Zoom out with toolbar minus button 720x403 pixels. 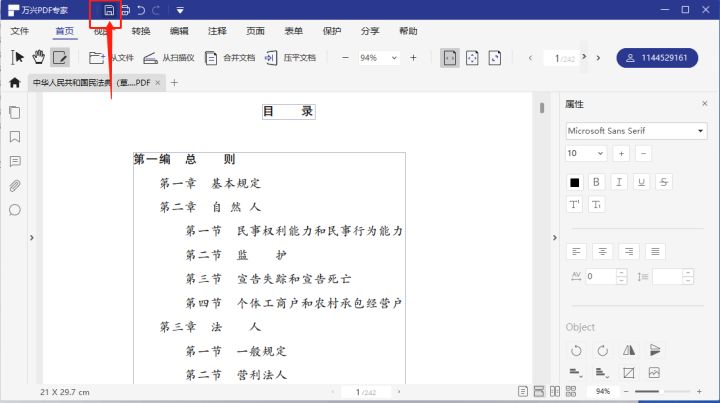(x=345, y=58)
